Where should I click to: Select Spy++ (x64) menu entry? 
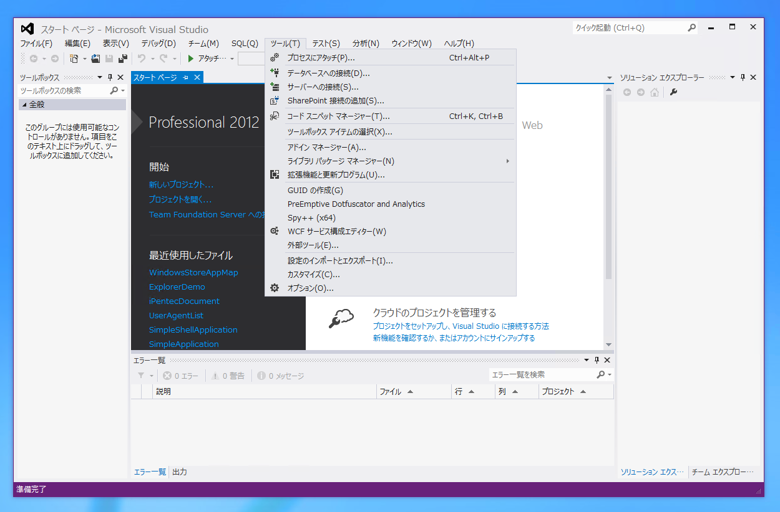[390, 217]
